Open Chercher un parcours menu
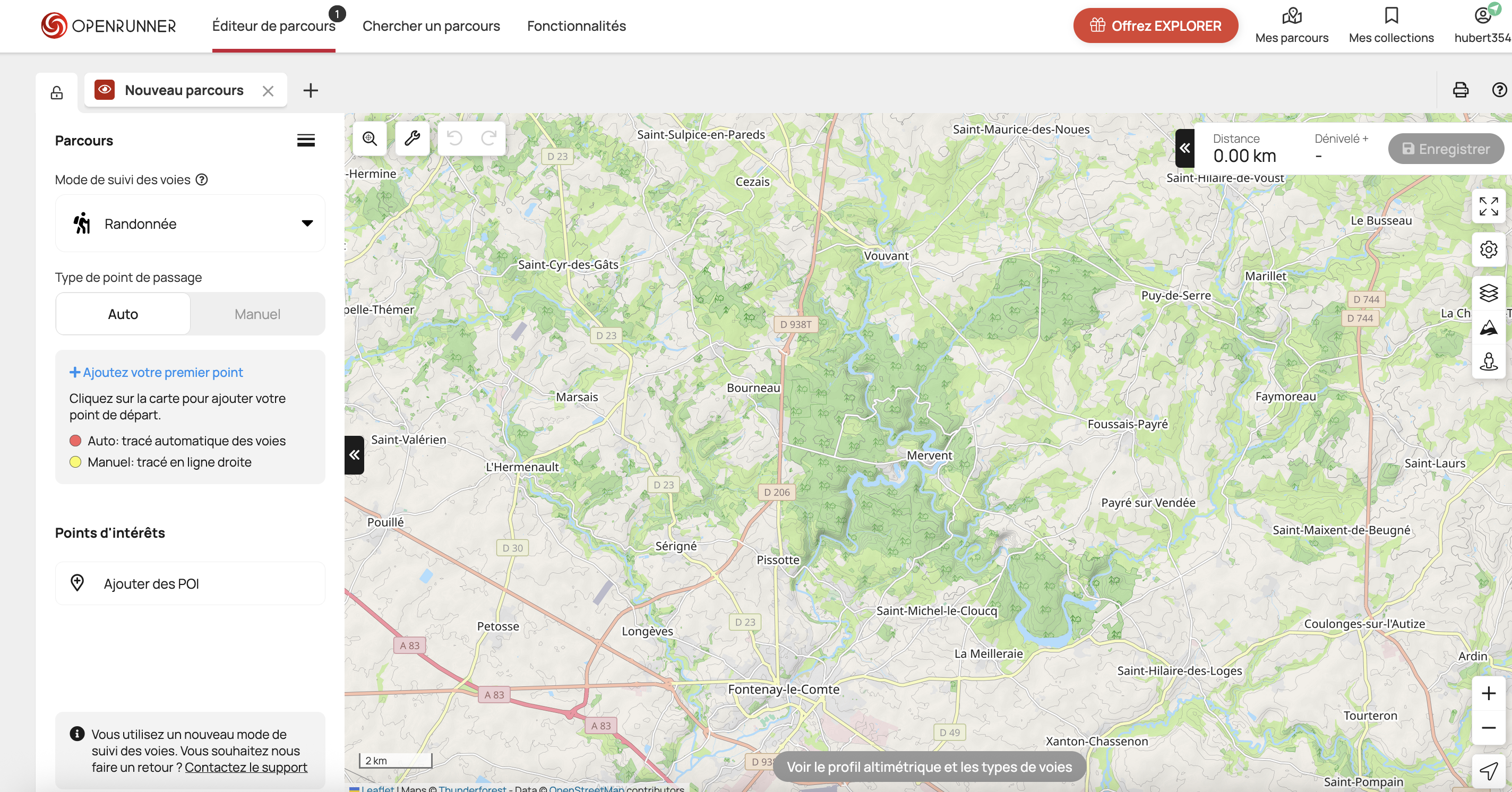 pyautogui.click(x=431, y=26)
